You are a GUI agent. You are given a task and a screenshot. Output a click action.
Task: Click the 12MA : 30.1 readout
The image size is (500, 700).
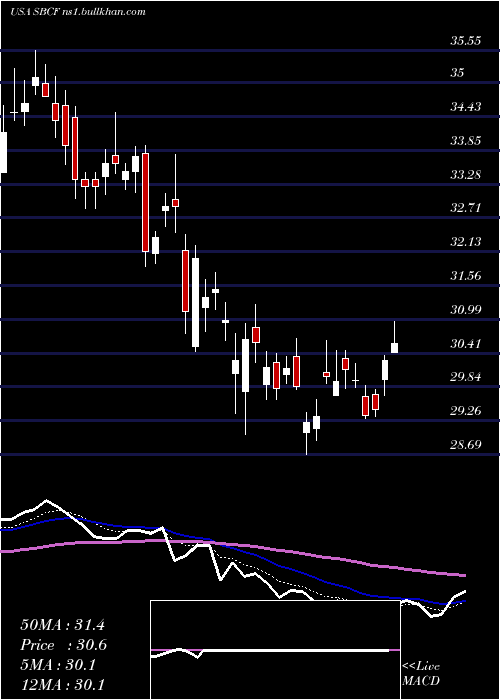[x=62, y=684]
